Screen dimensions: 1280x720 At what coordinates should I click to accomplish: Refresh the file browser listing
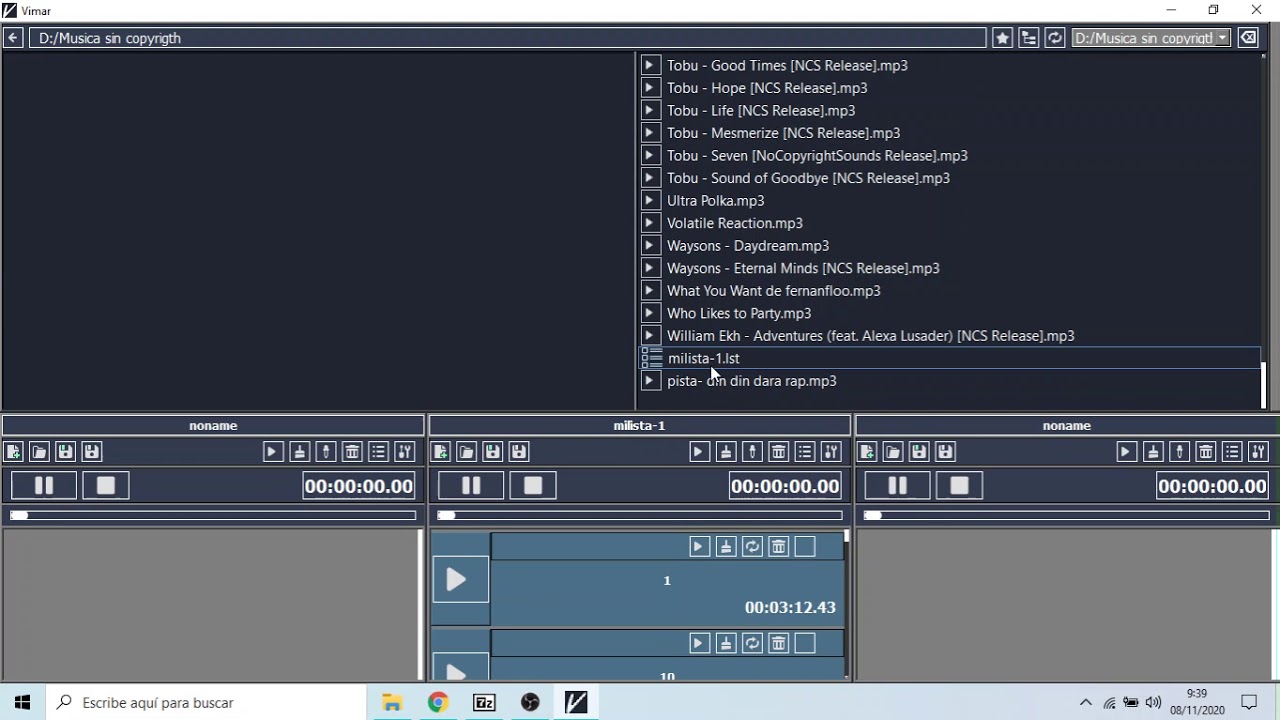pos(1054,38)
